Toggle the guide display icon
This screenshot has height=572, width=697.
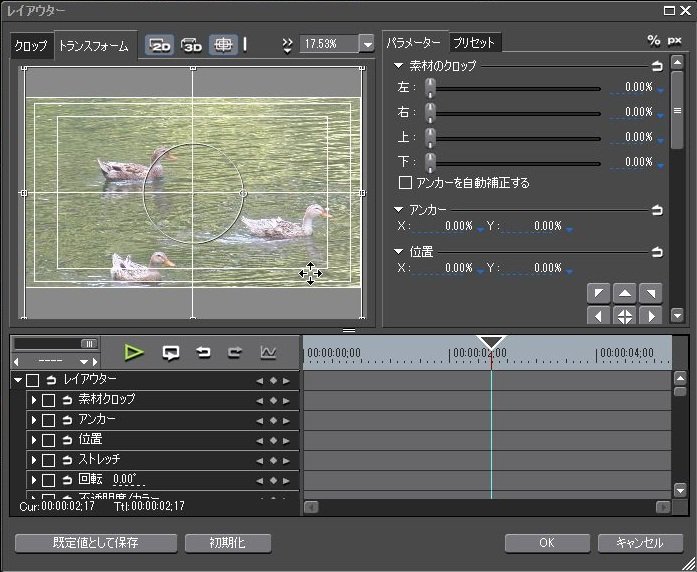point(222,45)
